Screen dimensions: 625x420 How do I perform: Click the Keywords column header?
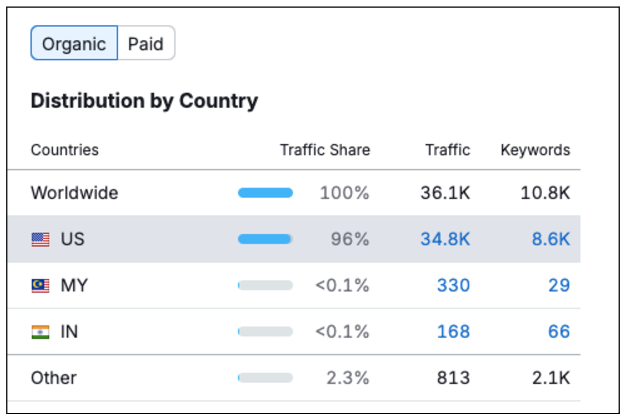535,150
